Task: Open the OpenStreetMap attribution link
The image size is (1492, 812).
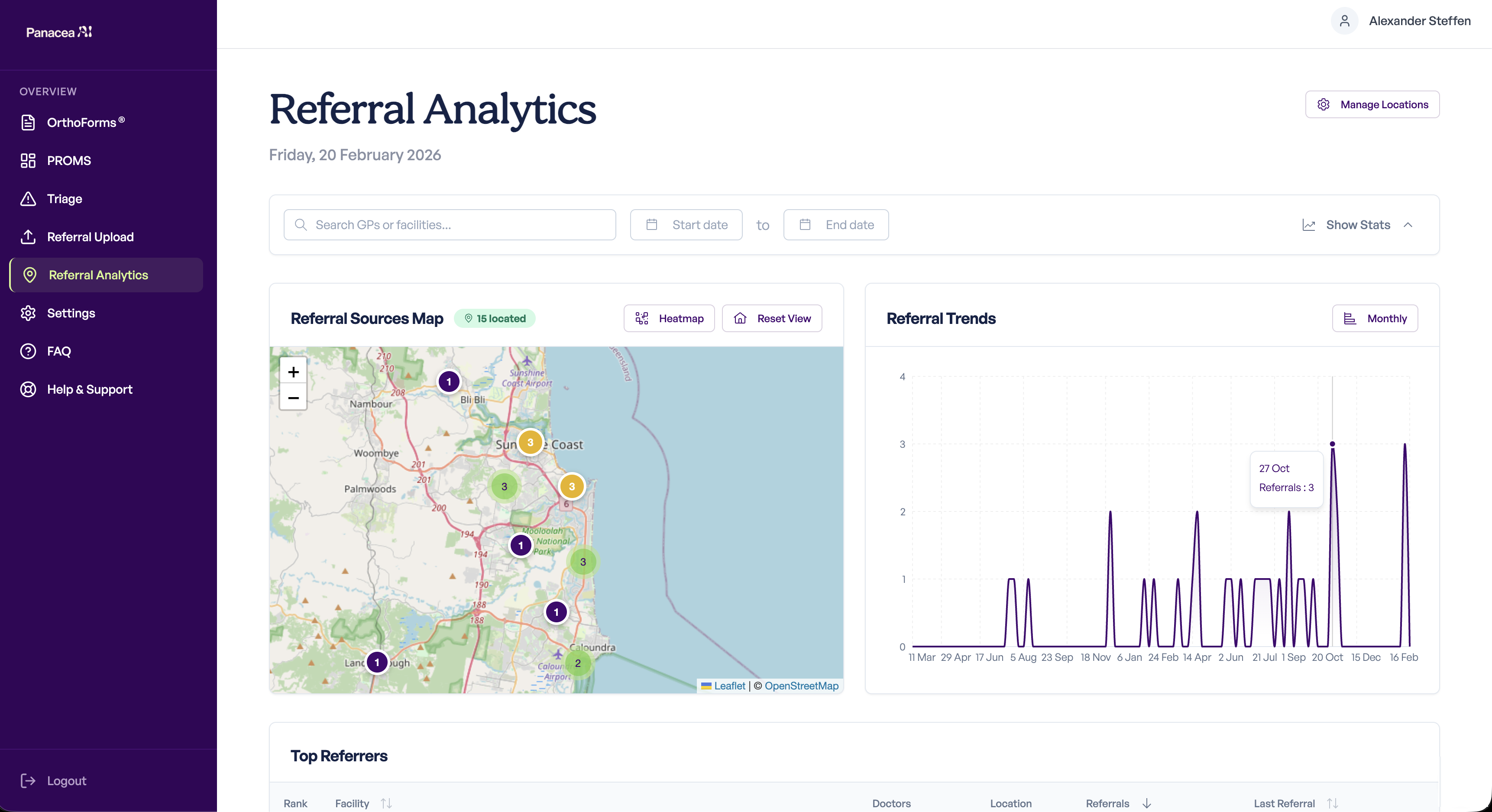Action: coord(801,686)
